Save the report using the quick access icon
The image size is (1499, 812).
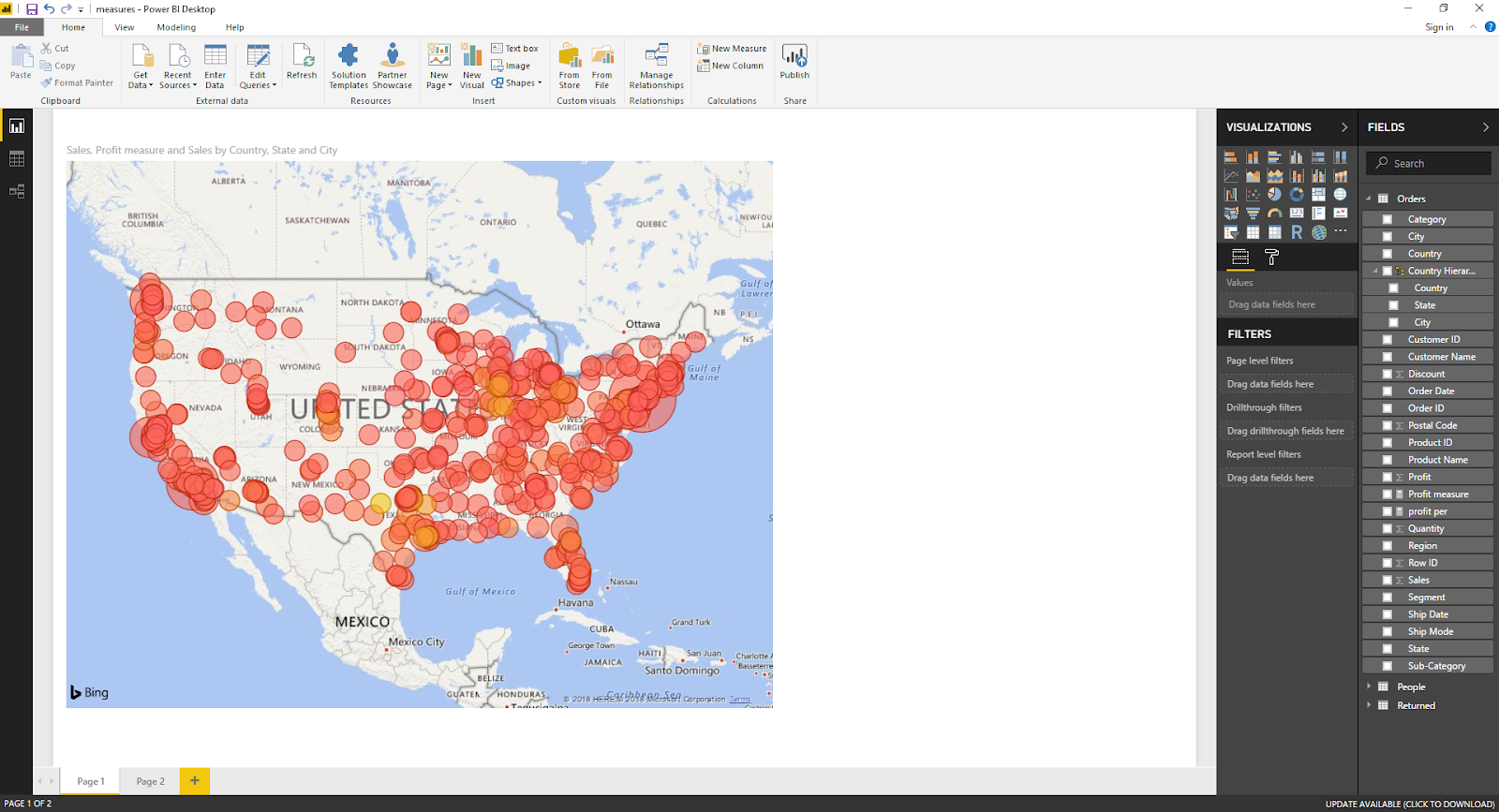tap(32, 9)
